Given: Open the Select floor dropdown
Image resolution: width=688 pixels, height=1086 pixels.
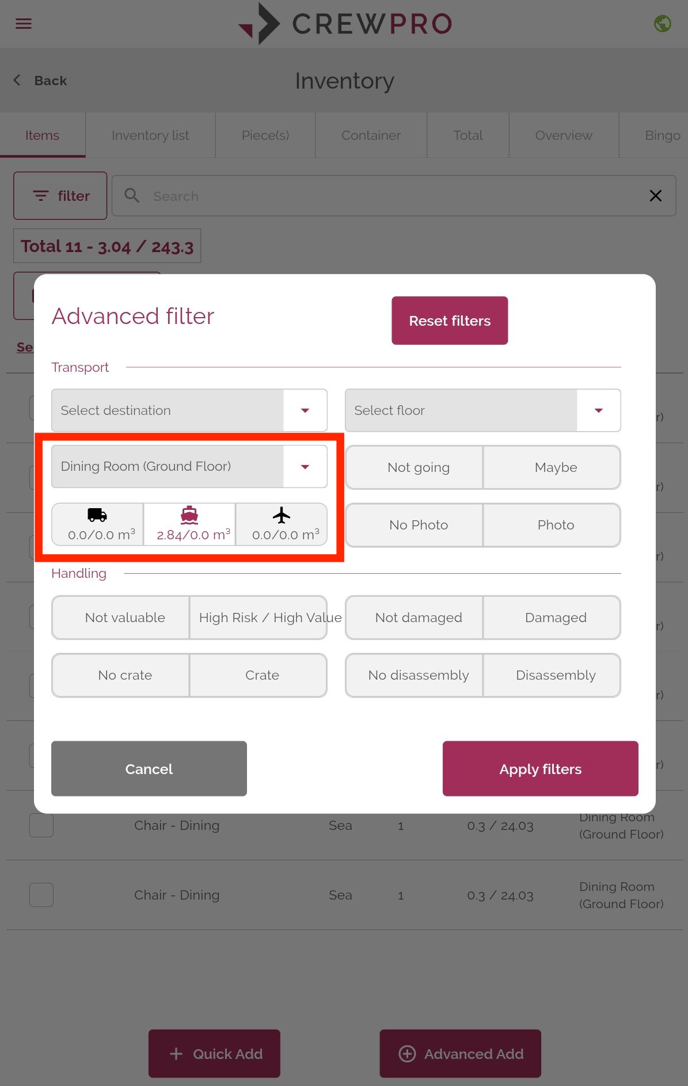Looking at the screenshot, I should click(483, 410).
